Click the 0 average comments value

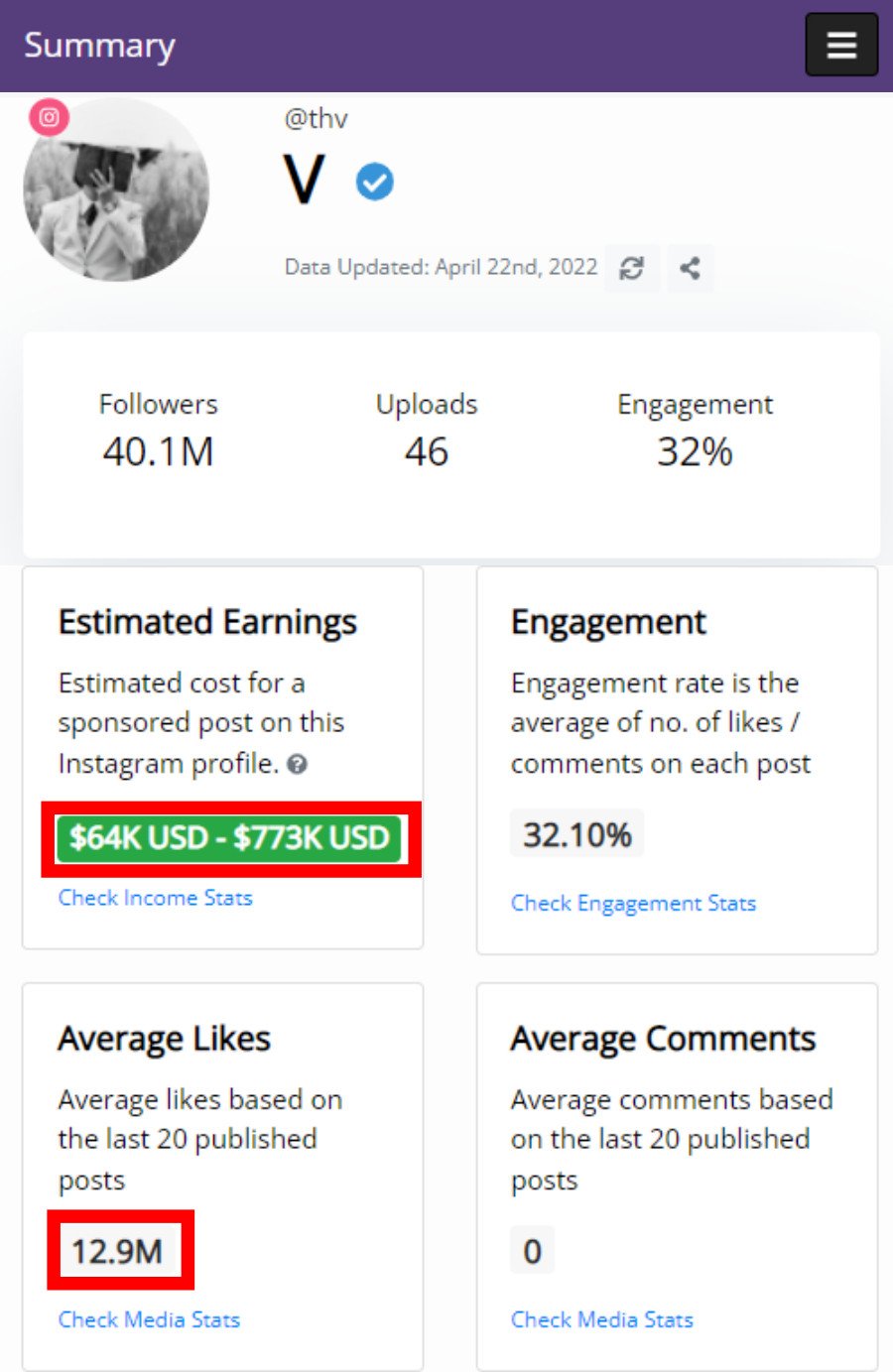point(532,1251)
